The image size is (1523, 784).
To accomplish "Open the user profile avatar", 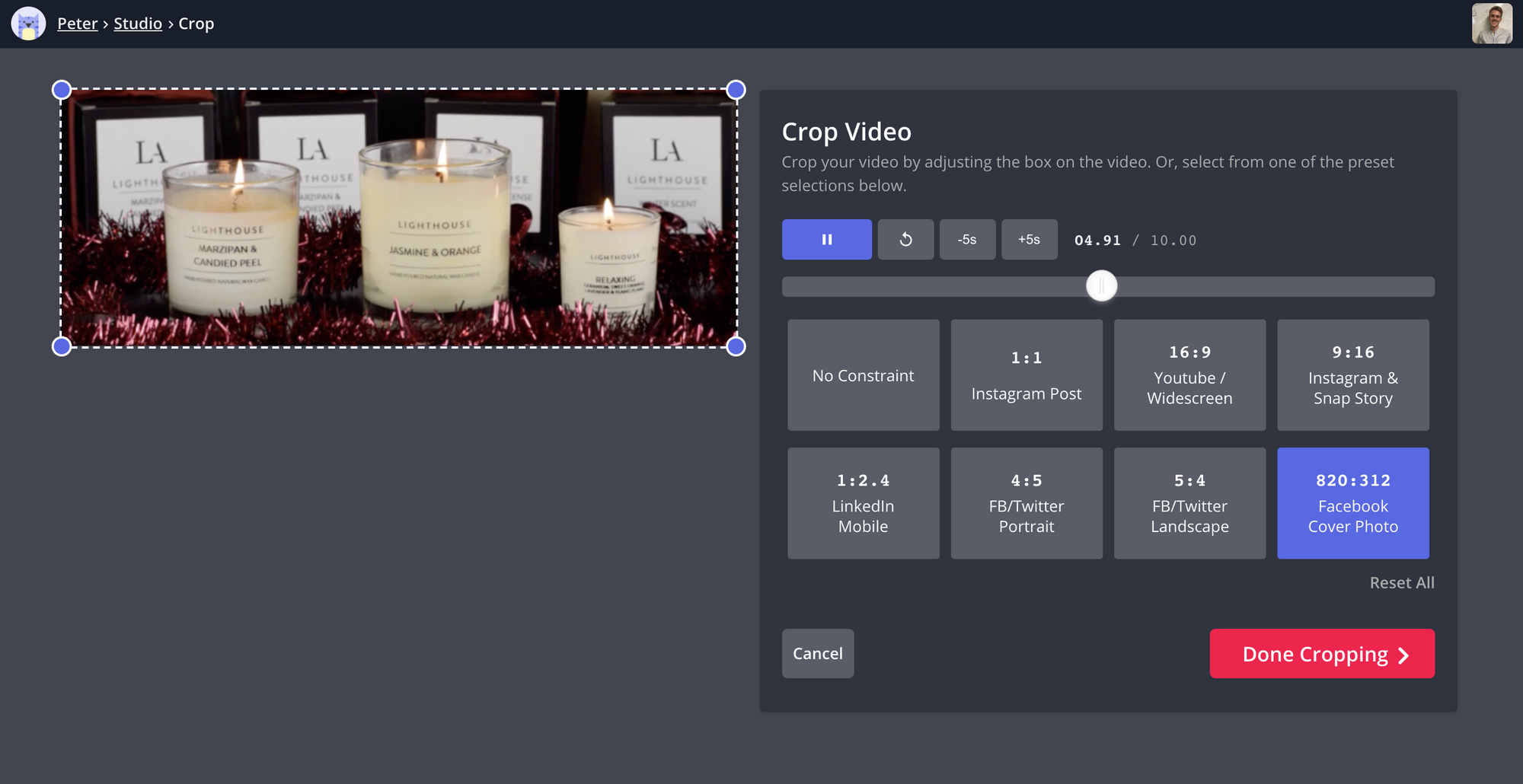I will pos(1491,24).
